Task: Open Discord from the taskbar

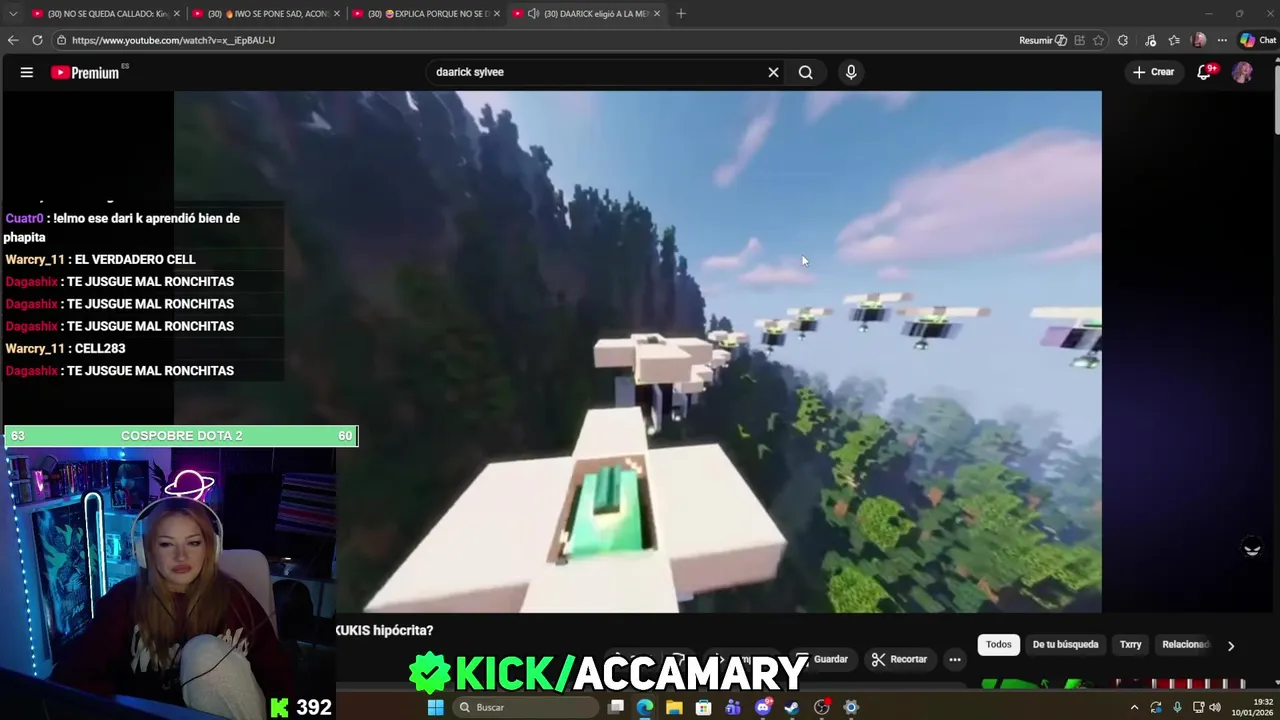Action: coord(763,707)
